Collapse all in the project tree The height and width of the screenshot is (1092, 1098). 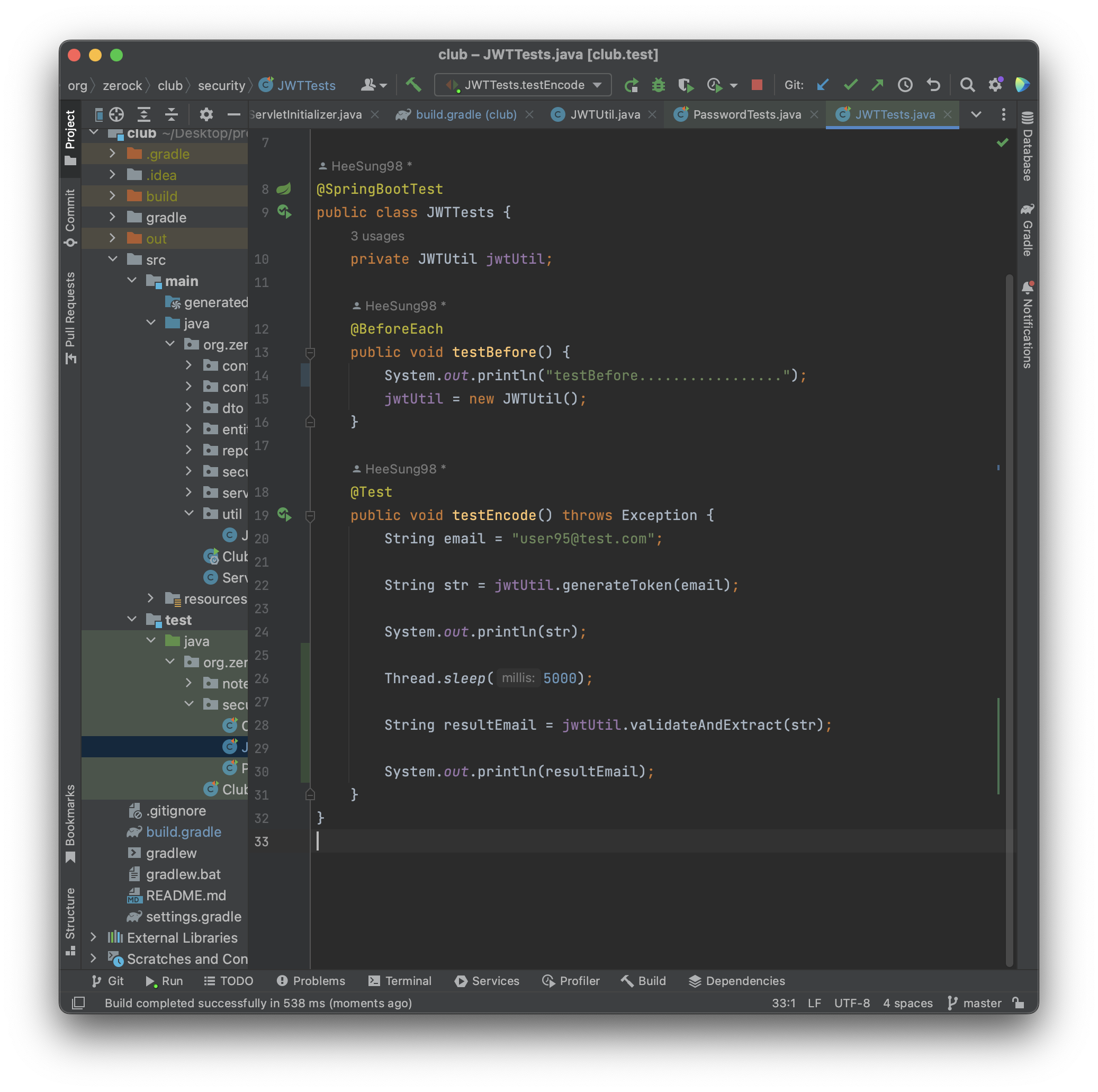pos(171,114)
